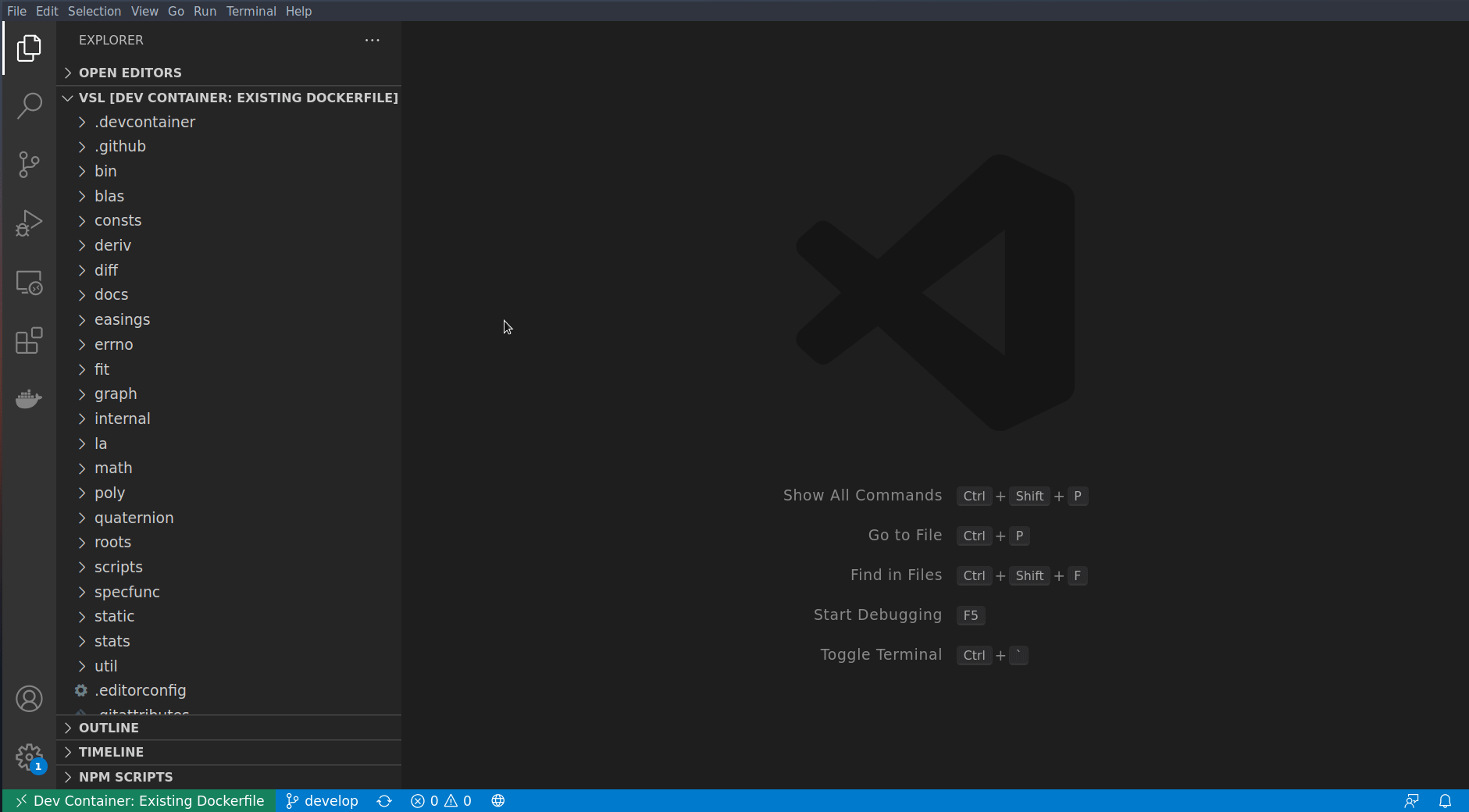This screenshot has height=812, width=1469.
Task: Open Explorer views and more actions ellipsis
Action: point(373,40)
